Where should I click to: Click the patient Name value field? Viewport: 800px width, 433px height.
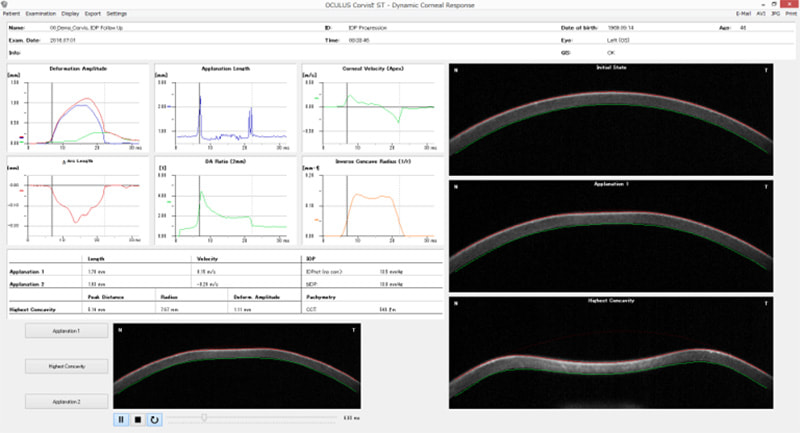(x=86, y=28)
